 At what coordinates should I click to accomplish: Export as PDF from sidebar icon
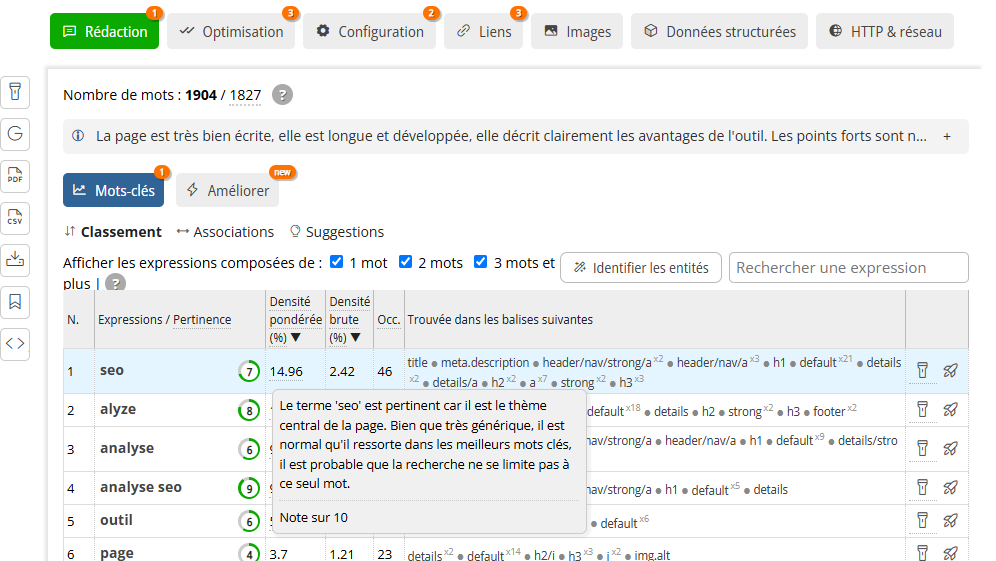(x=15, y=176)
